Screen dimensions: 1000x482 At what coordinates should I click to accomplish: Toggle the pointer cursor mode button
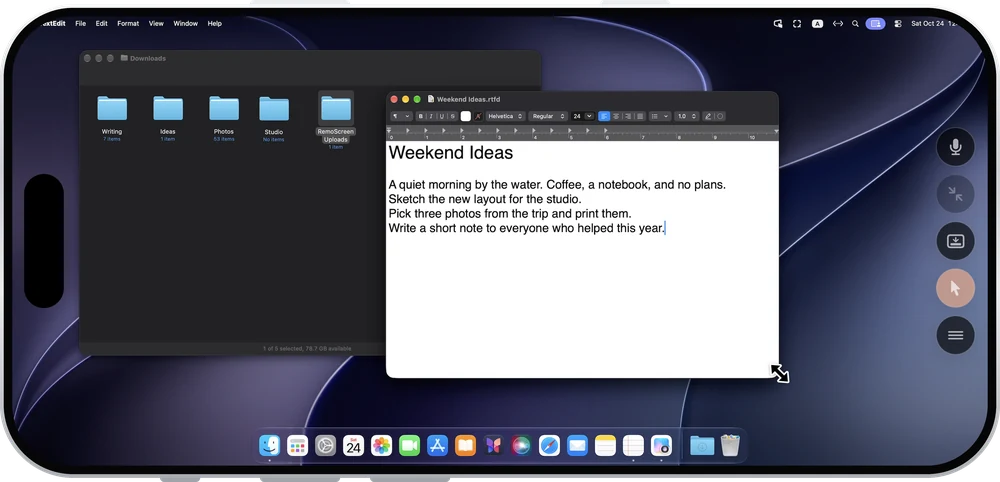(x=955, y=288)
